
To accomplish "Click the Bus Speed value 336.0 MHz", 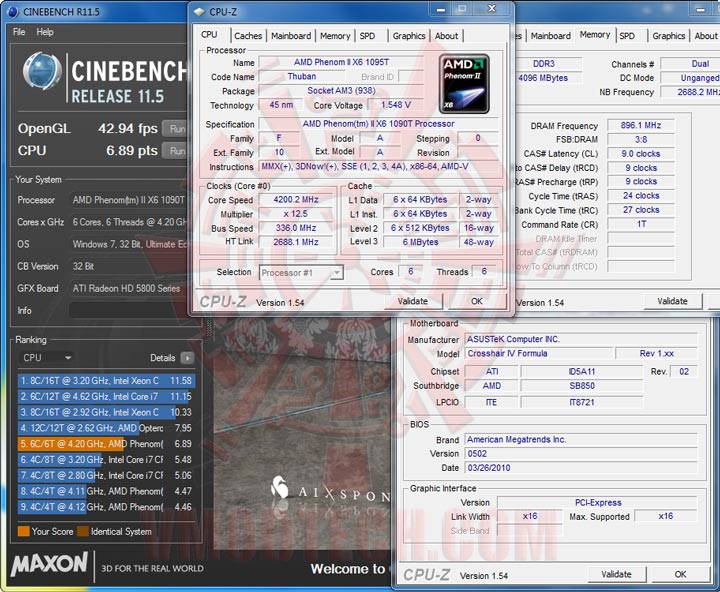I will [x=296, y=228].
